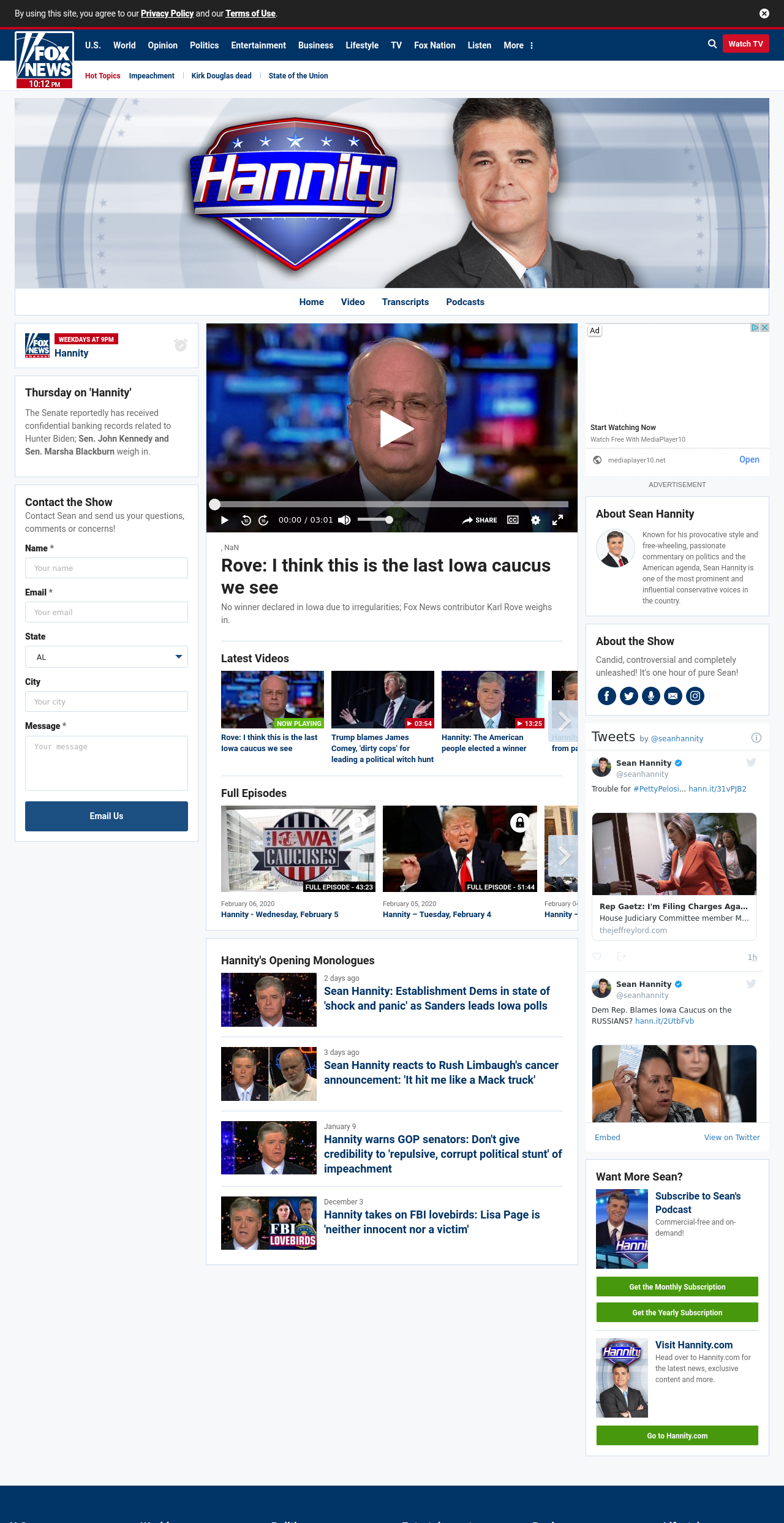Image resolution: width=784 pixels, height=1523 pixels.
Task: Open video settings gear icon
Action: pyautogui.click(x=535, y=520)
